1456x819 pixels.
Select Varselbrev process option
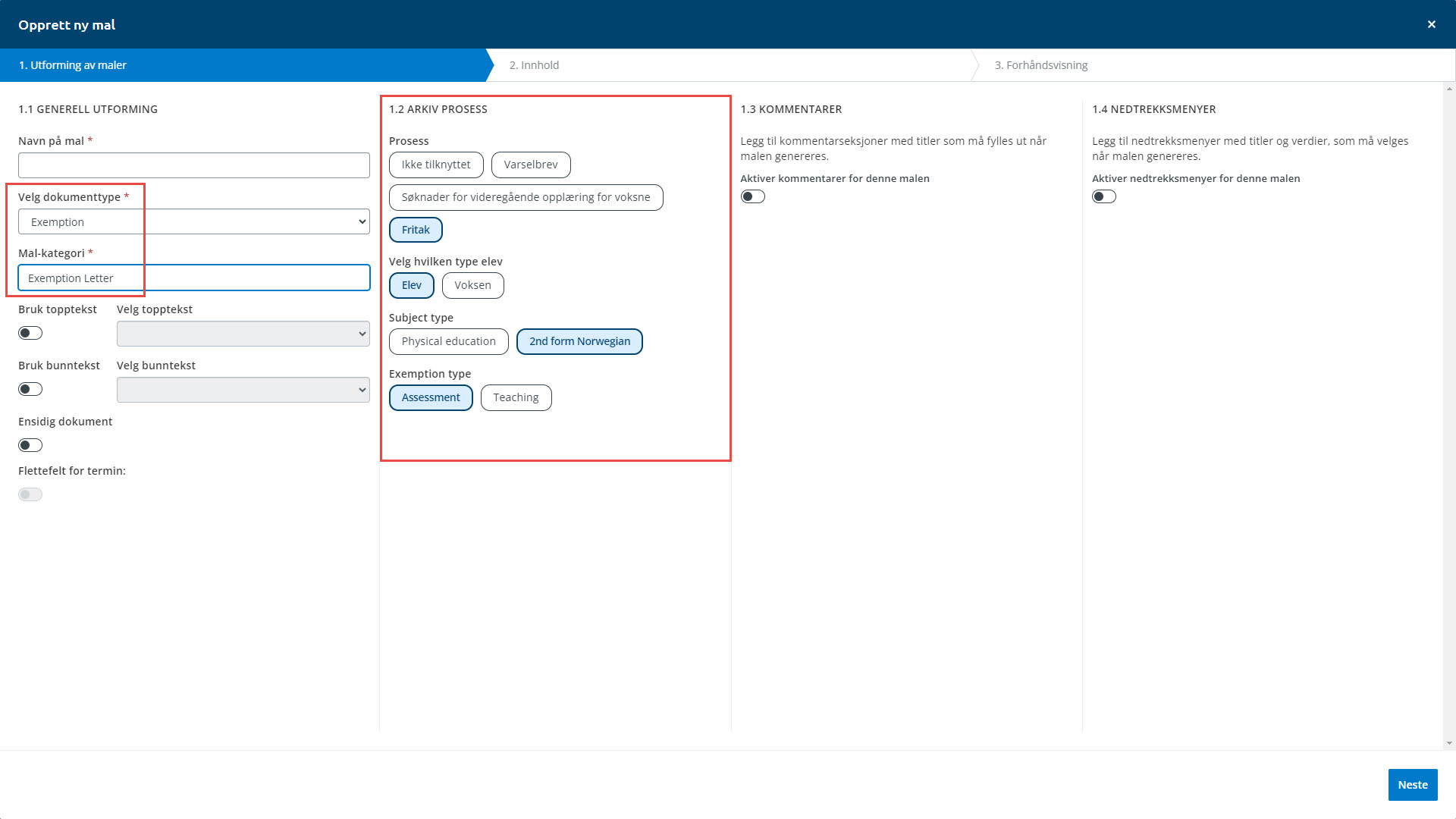(530, 165)
